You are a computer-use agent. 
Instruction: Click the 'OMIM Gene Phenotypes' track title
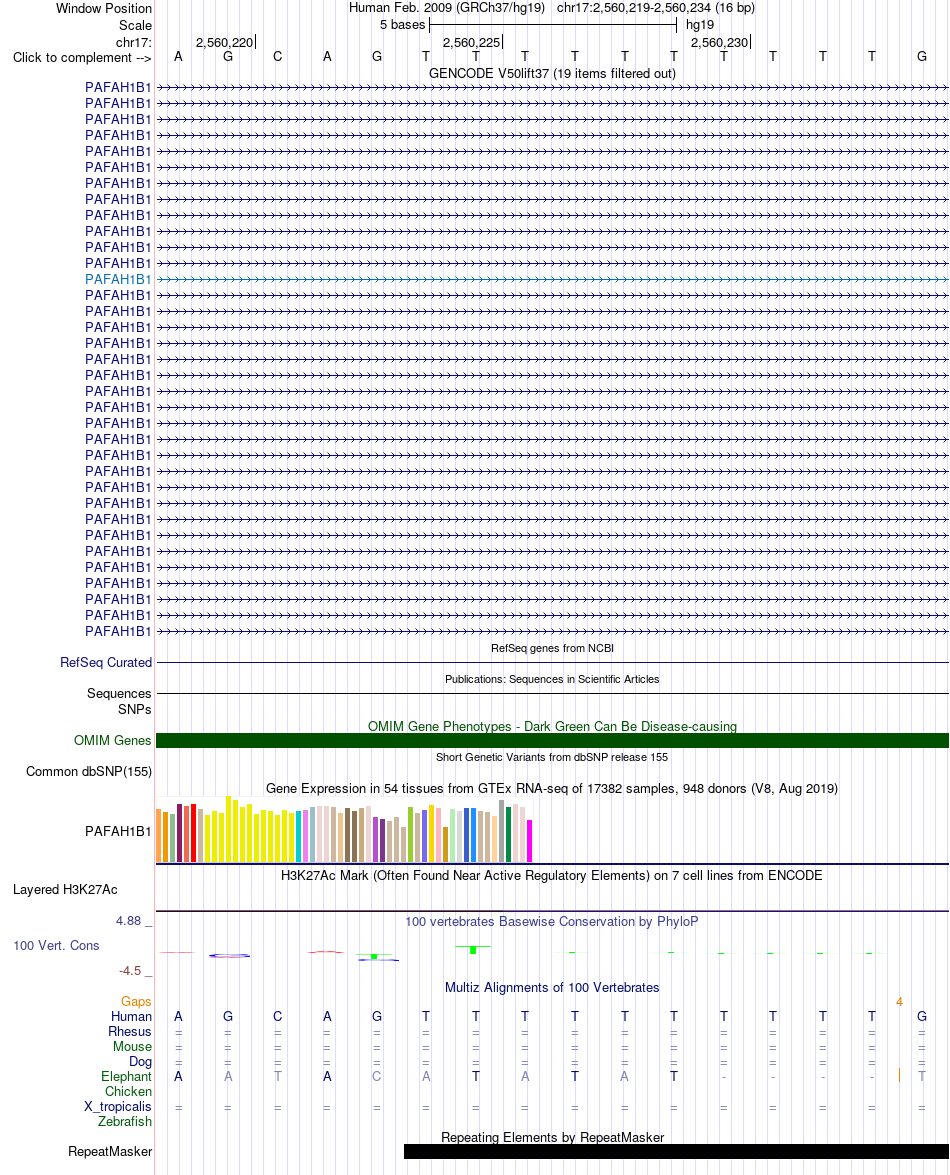pos(552,726)
